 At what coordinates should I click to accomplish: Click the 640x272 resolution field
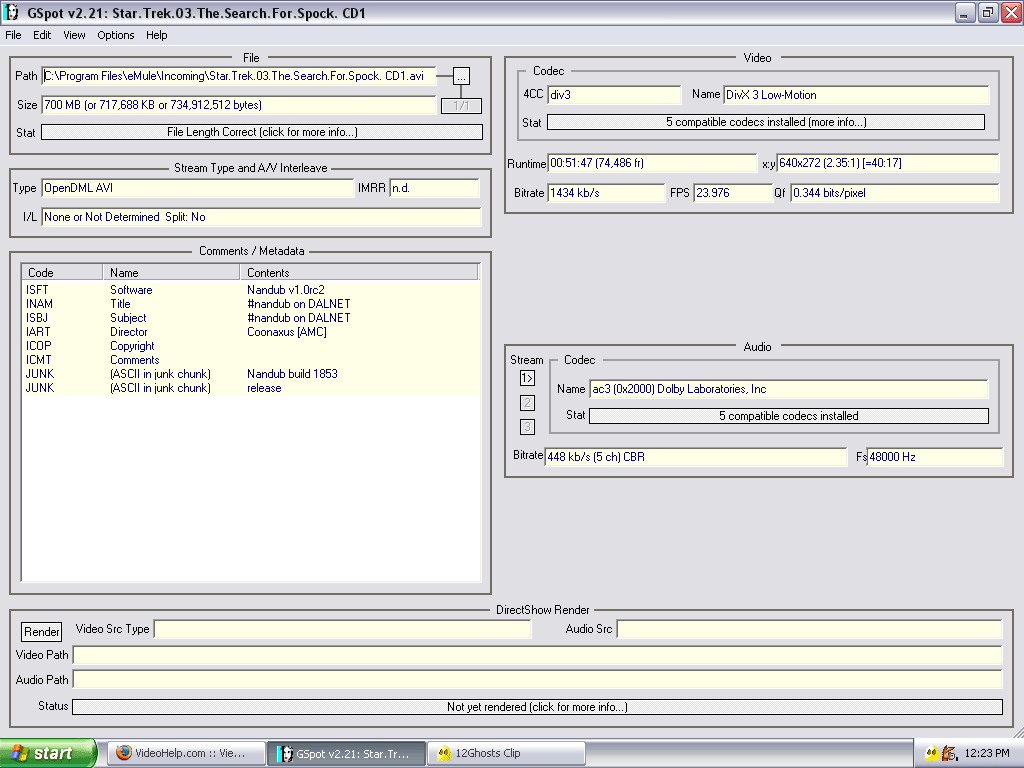pyautogui.click(x=888, y=163)
